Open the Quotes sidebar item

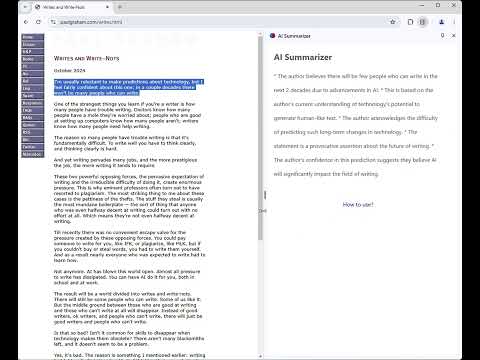33,125
